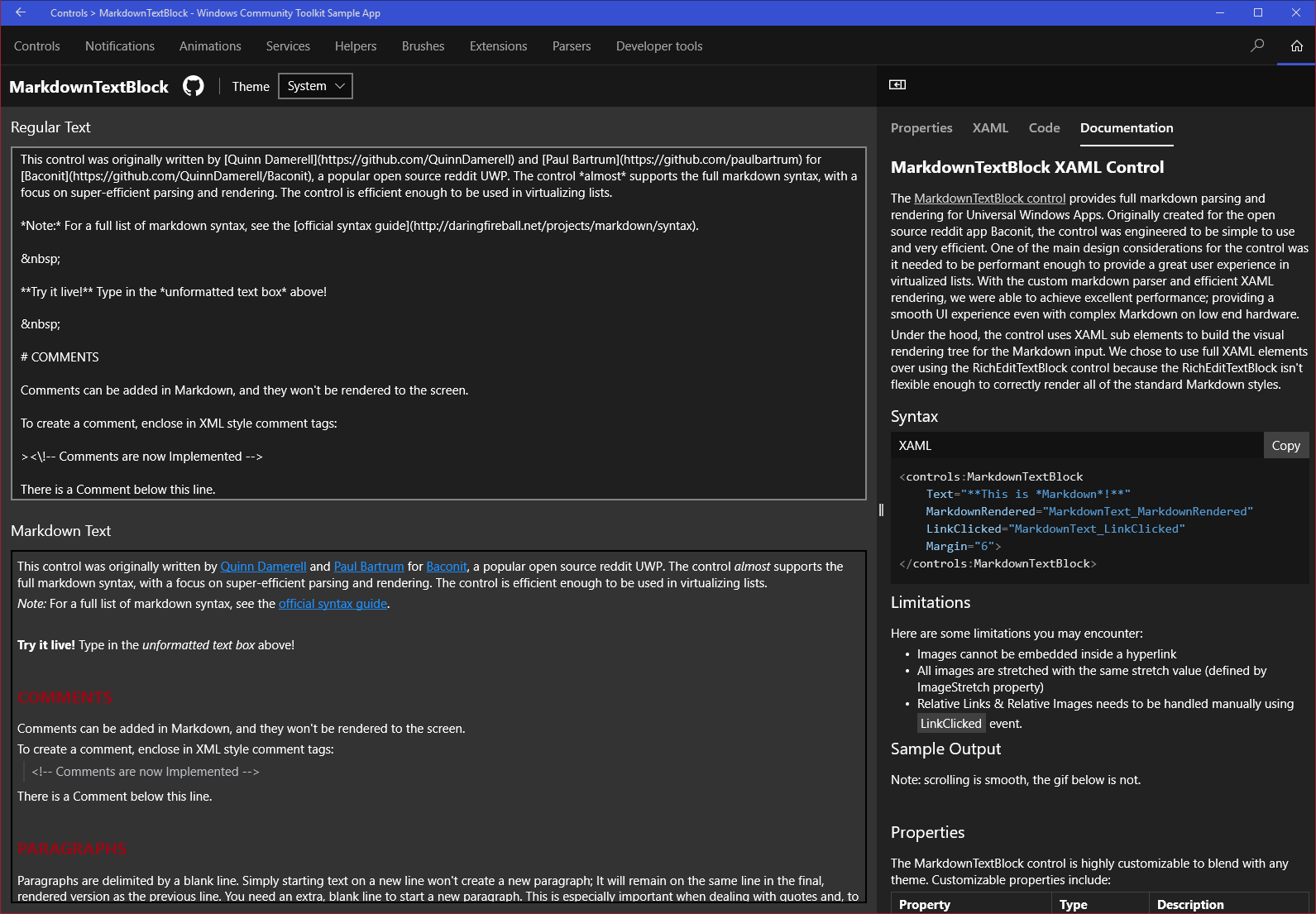Go to home via house icon
Viewport: 1316px width, 914px height.
coord(1297,45)
